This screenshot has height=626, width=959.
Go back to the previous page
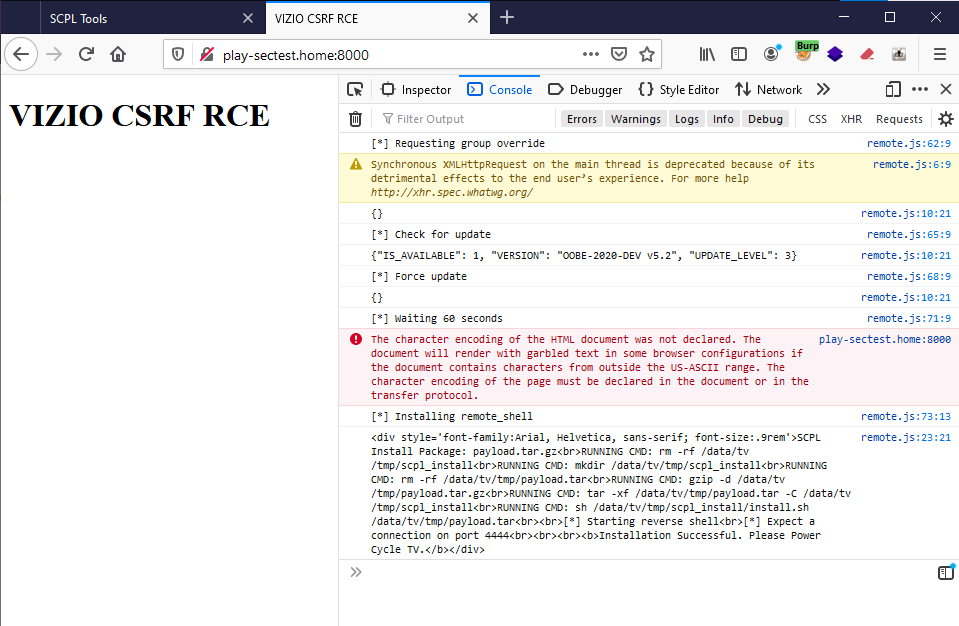[21, 54]
